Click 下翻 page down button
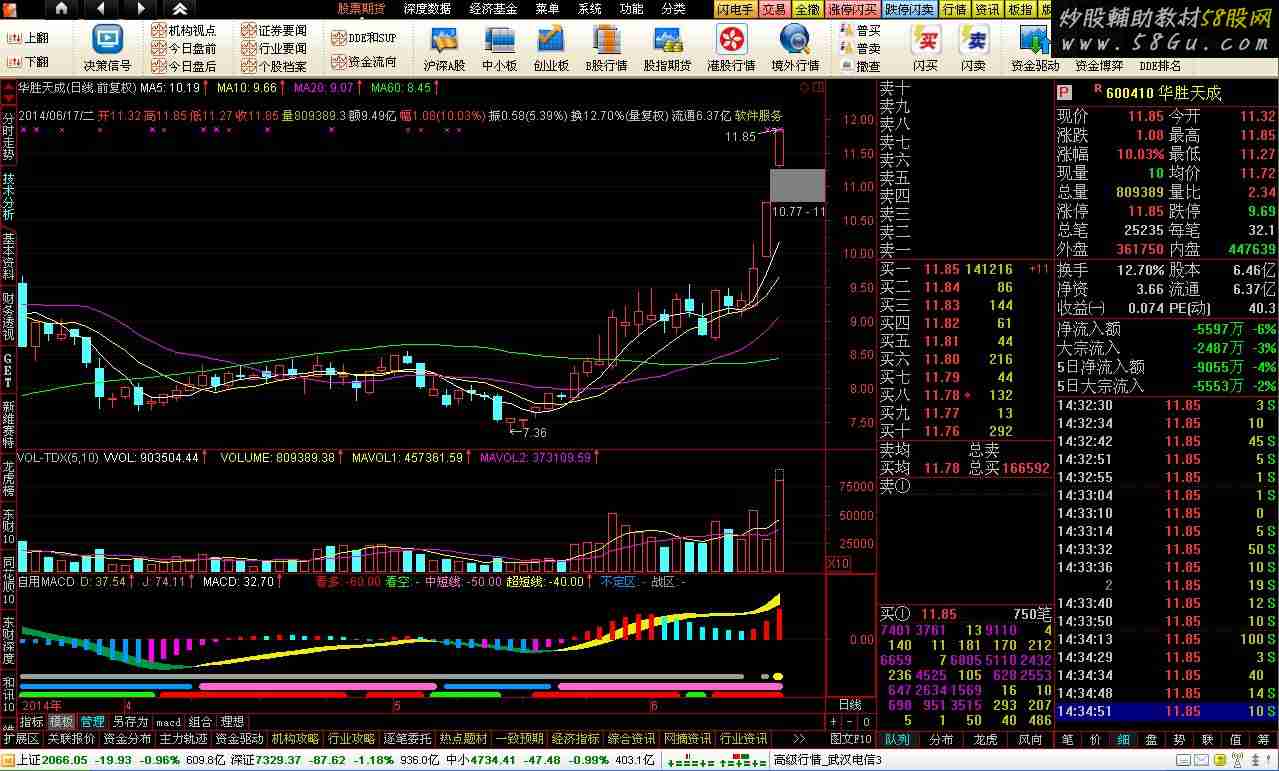The image size is (1279, 771). (x=28, y=62)
